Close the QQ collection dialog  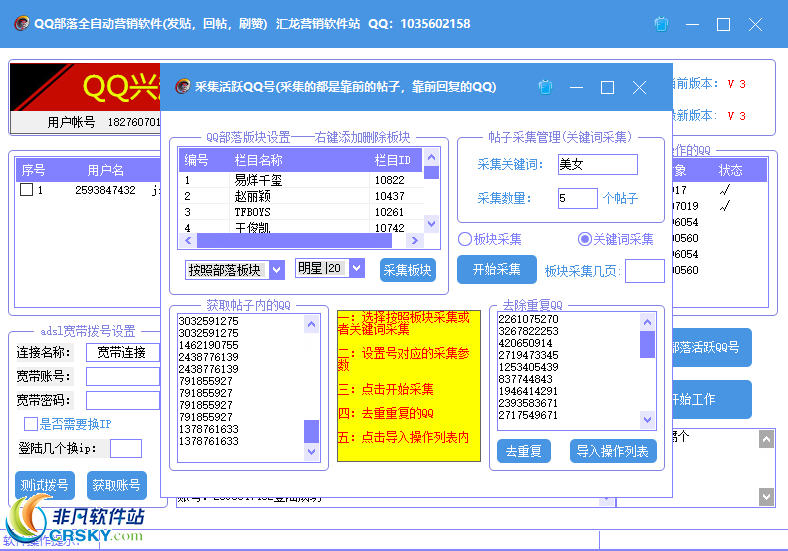point(639,87)
